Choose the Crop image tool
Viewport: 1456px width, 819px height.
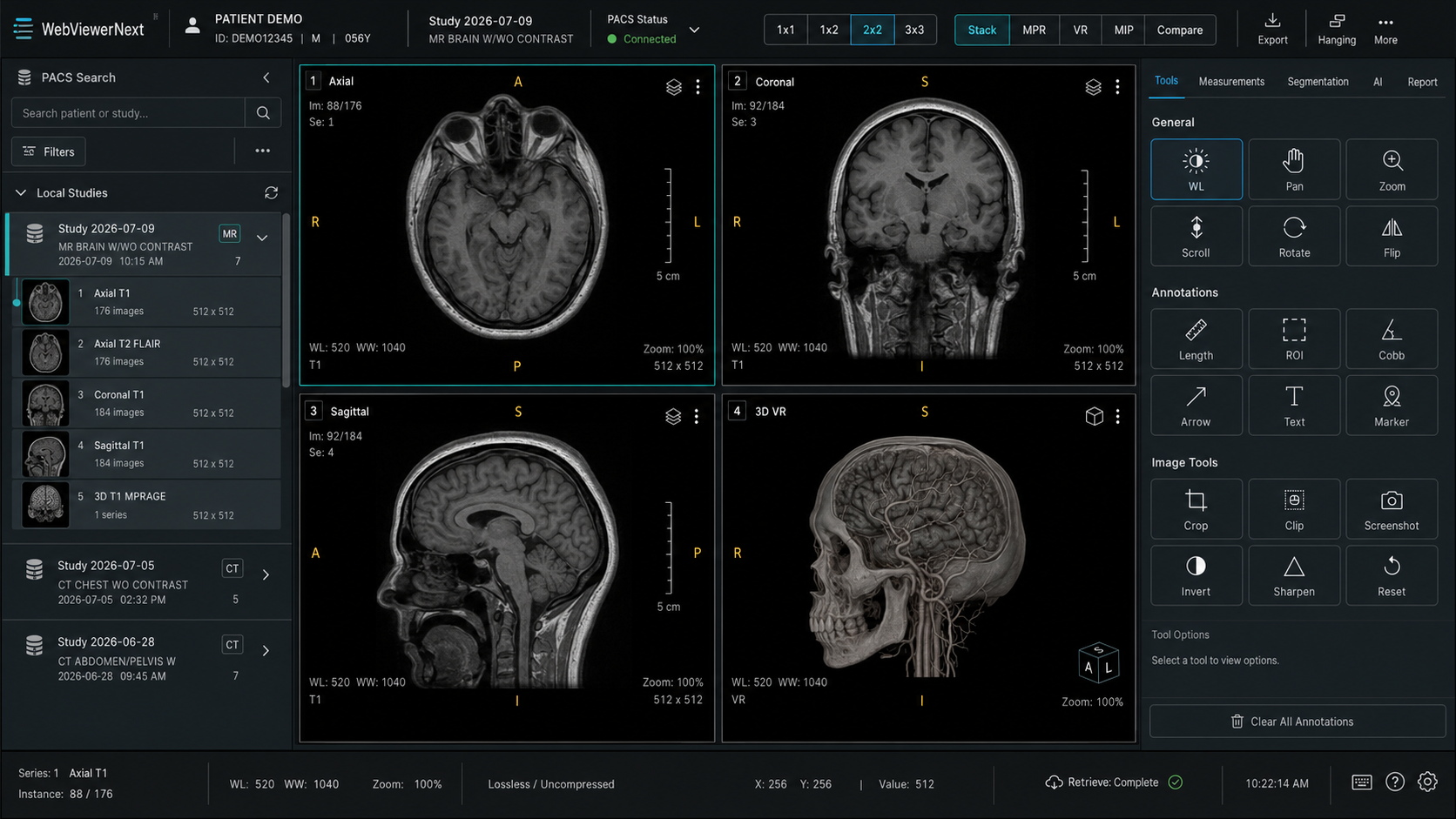coord(1196,508)
